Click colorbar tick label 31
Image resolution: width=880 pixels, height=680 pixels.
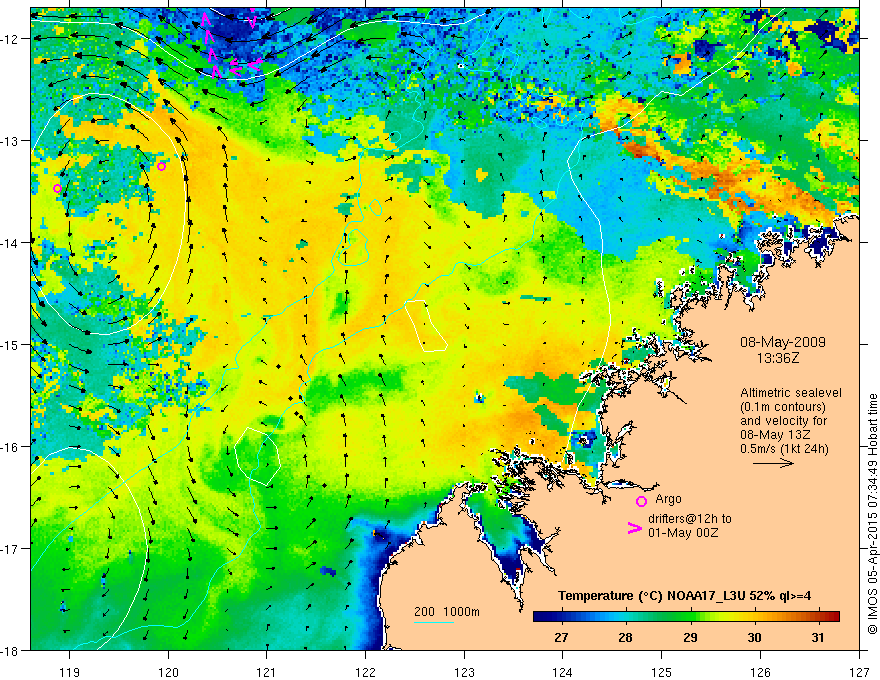point(818,637)
